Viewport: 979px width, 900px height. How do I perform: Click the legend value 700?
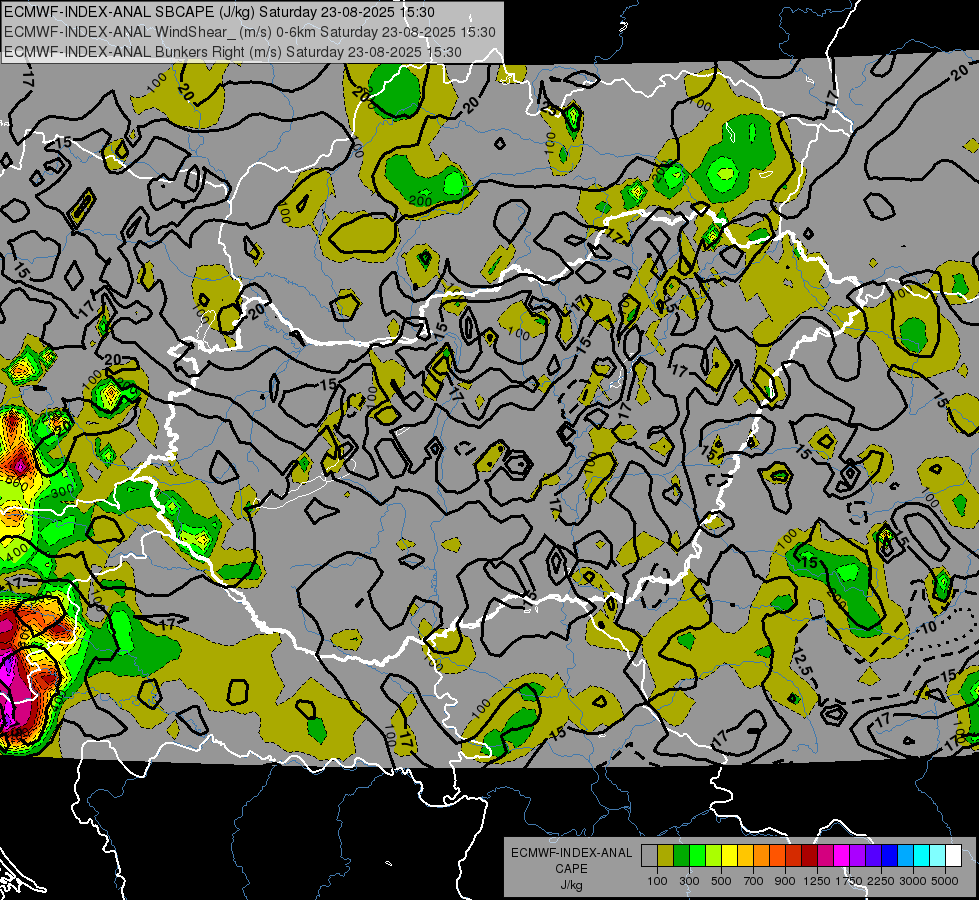pyautogui.click(x=754, y=881)
